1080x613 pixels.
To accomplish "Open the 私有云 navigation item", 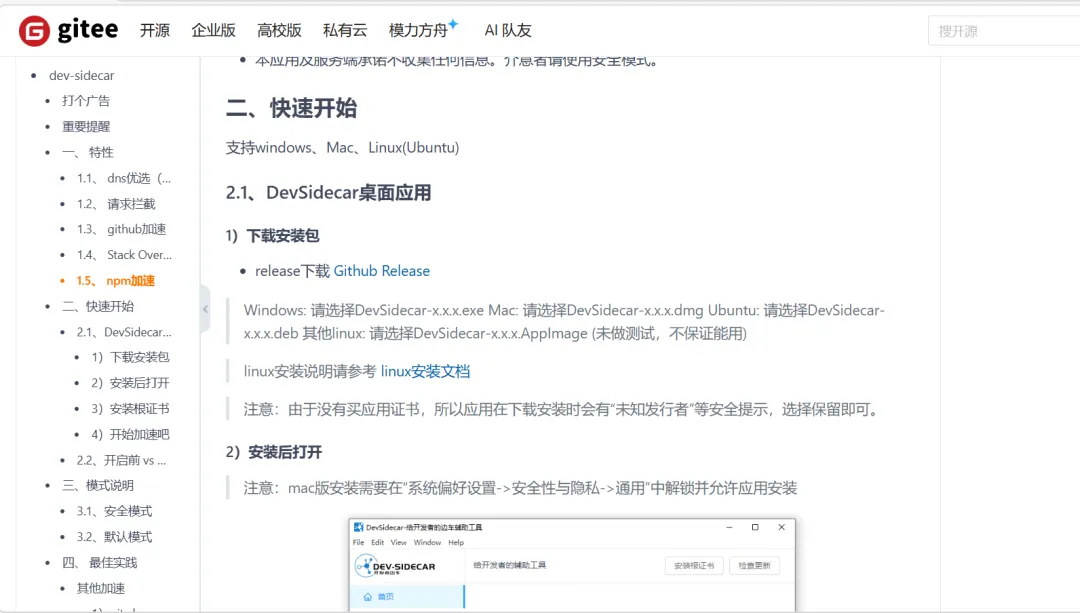I will [x=345, y=30].
